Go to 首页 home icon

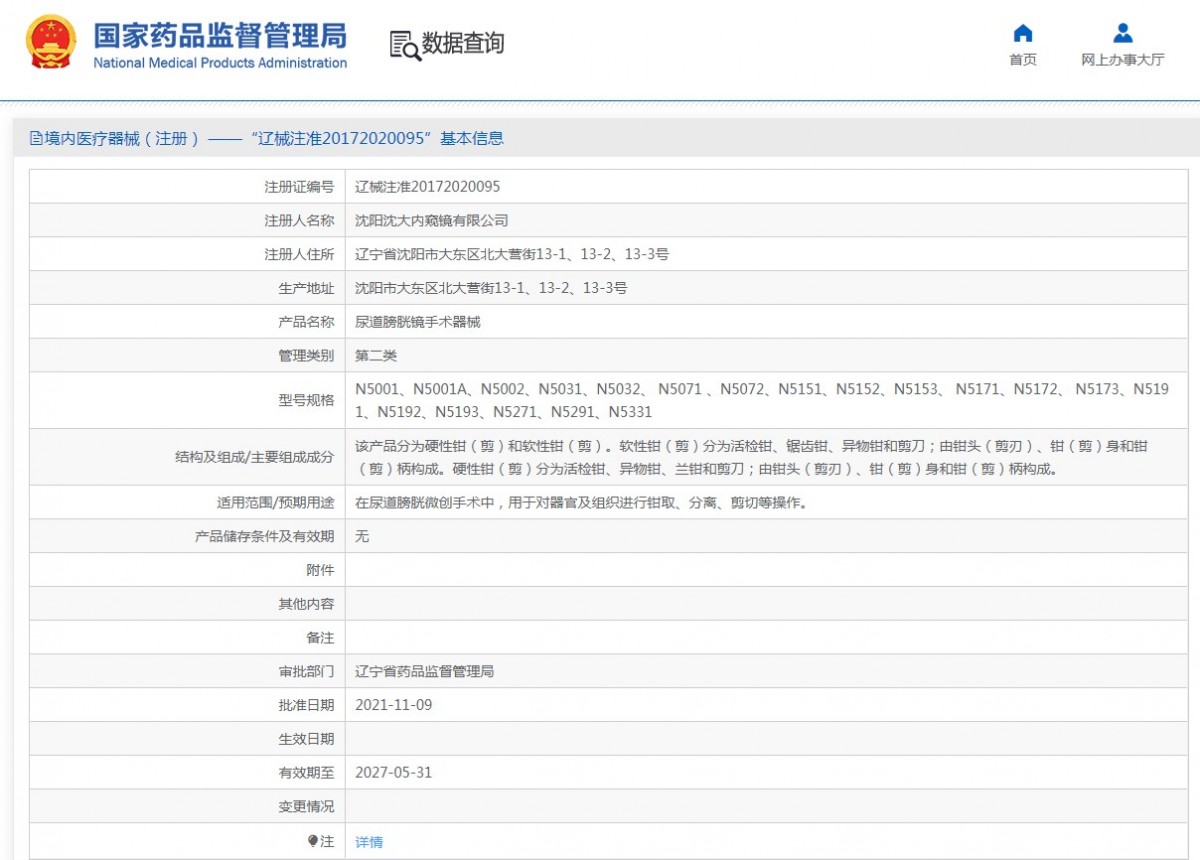1023,33
